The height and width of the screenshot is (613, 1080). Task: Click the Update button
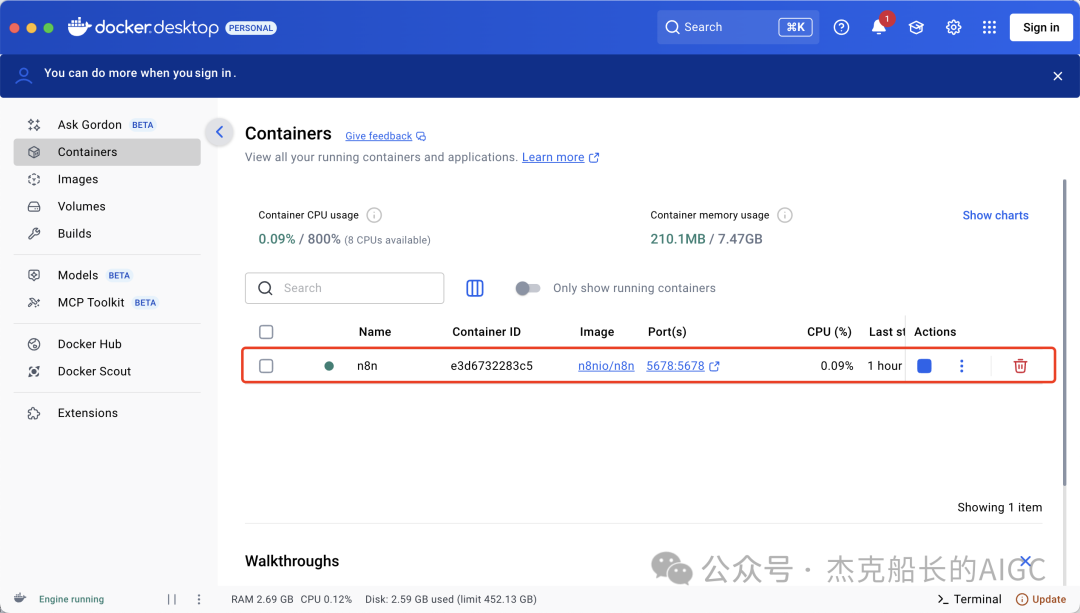1041,599
